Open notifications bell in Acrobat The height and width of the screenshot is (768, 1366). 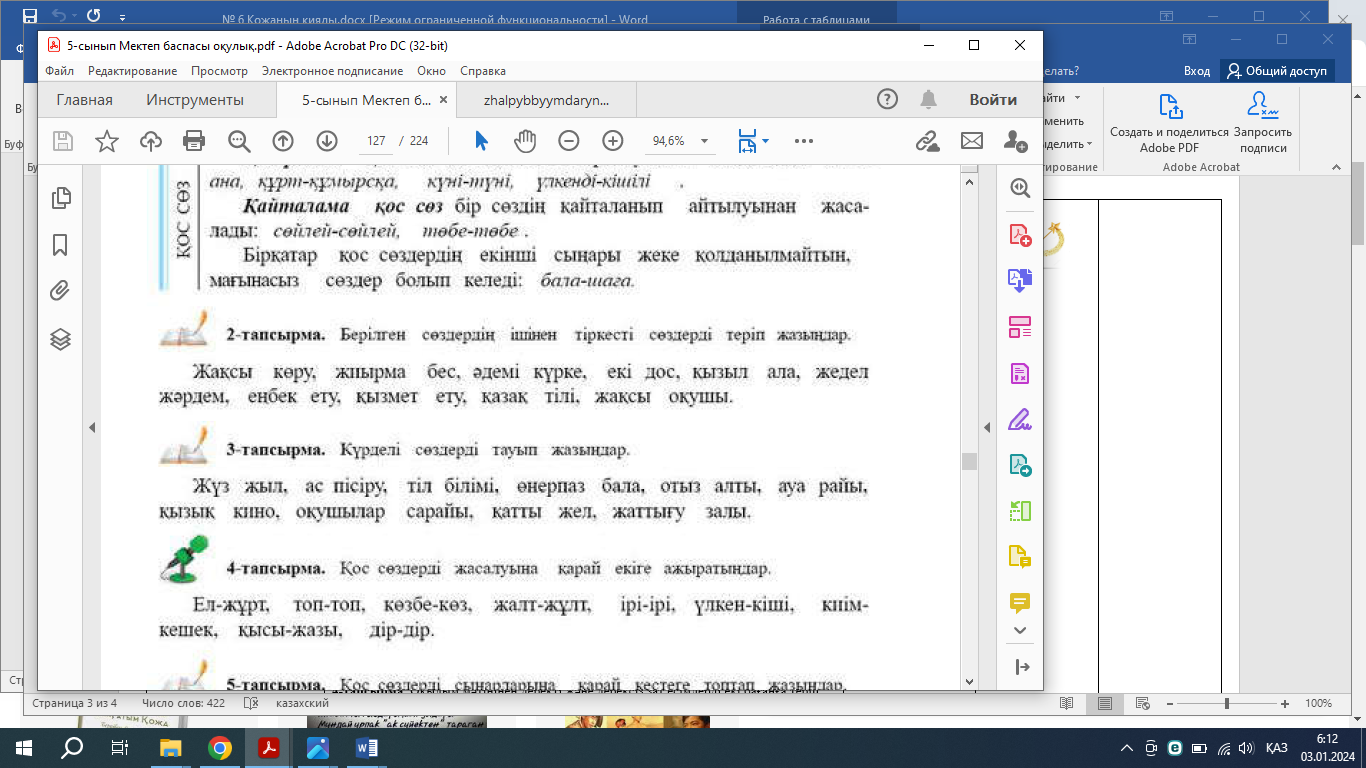[929, 99]
